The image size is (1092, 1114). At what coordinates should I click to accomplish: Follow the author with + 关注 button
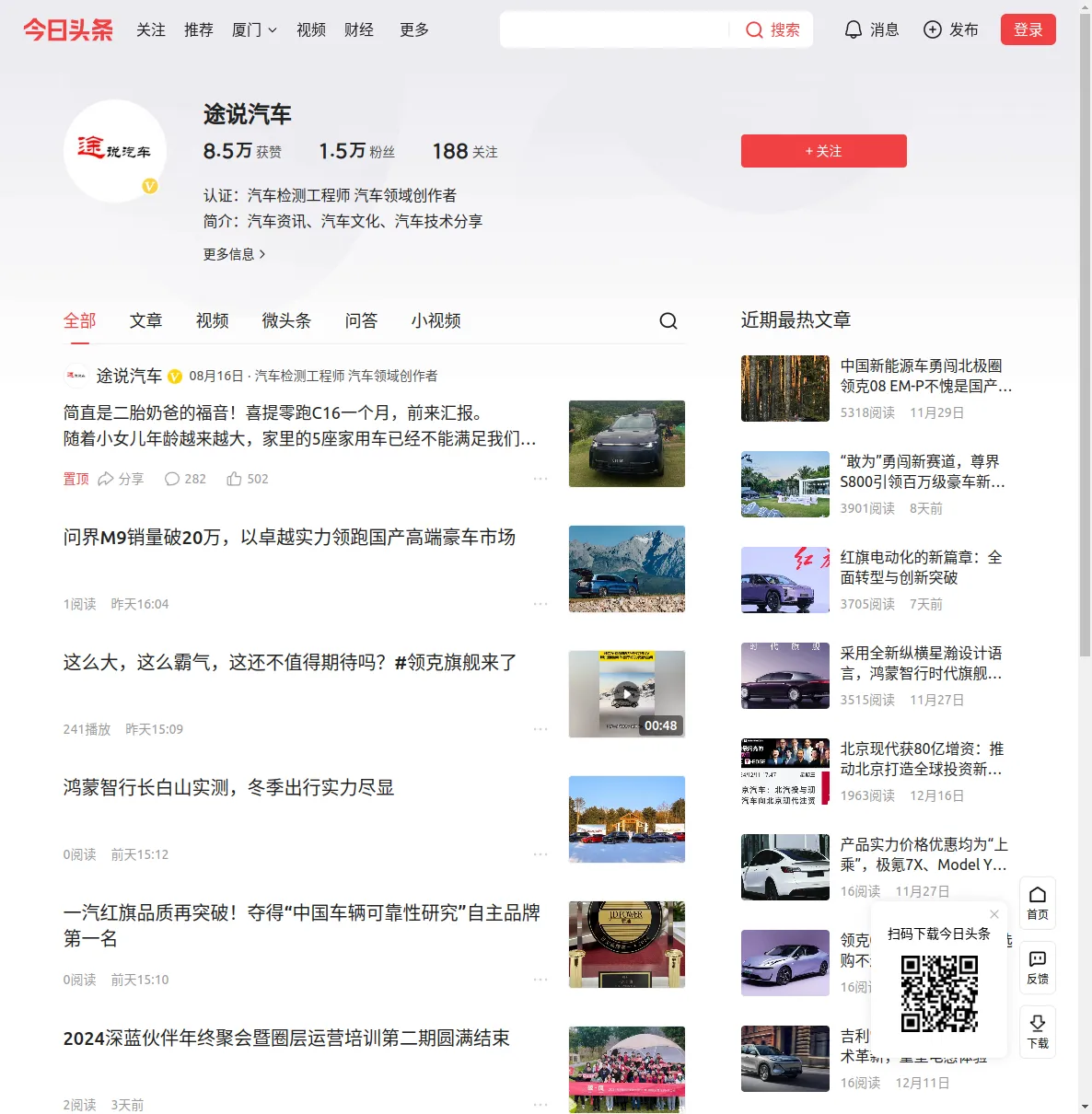coord(824,151)
